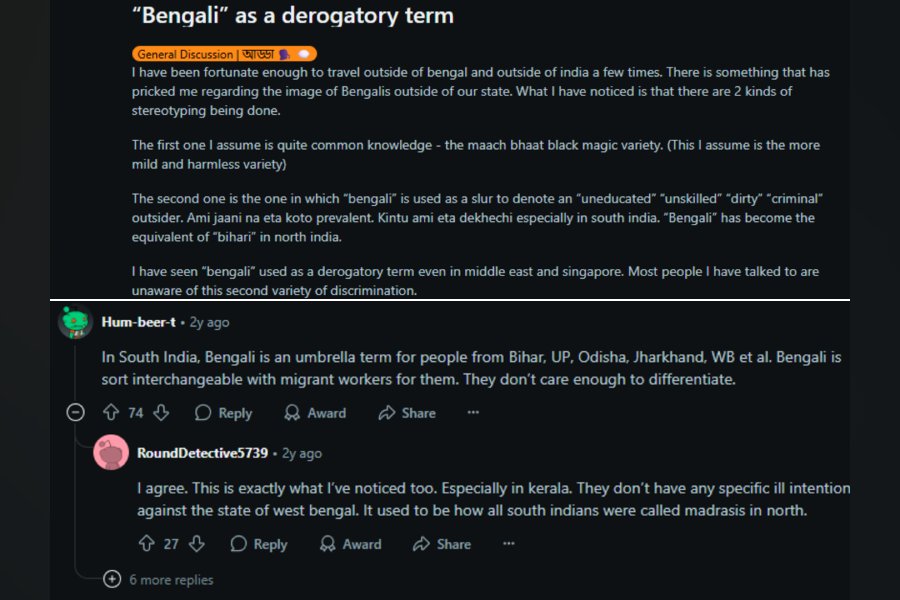Expand 6 more replies
The width and height of the screenshot is (900, 600).
[158, 579]
